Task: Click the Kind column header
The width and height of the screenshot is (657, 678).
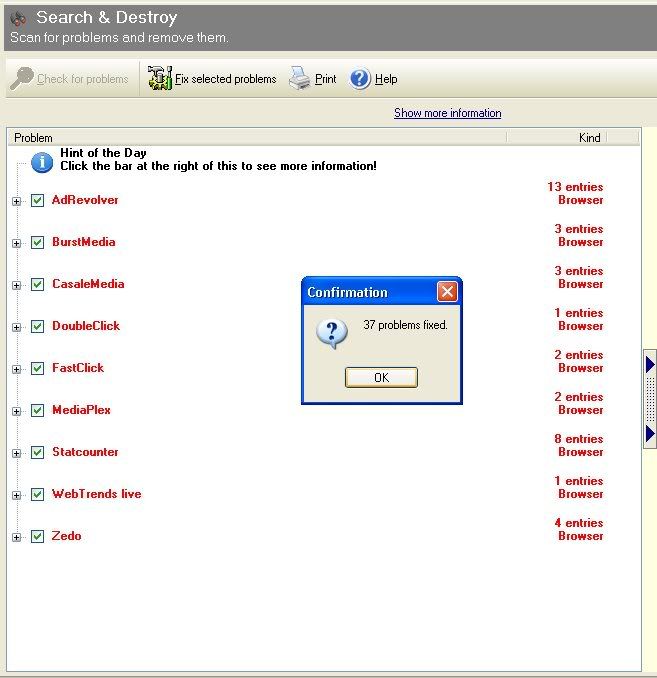Action: [557, 138]
